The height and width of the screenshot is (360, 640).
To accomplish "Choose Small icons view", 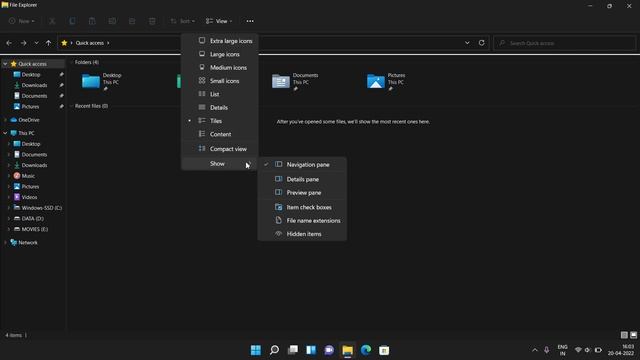I will click(x=220, y=81).
